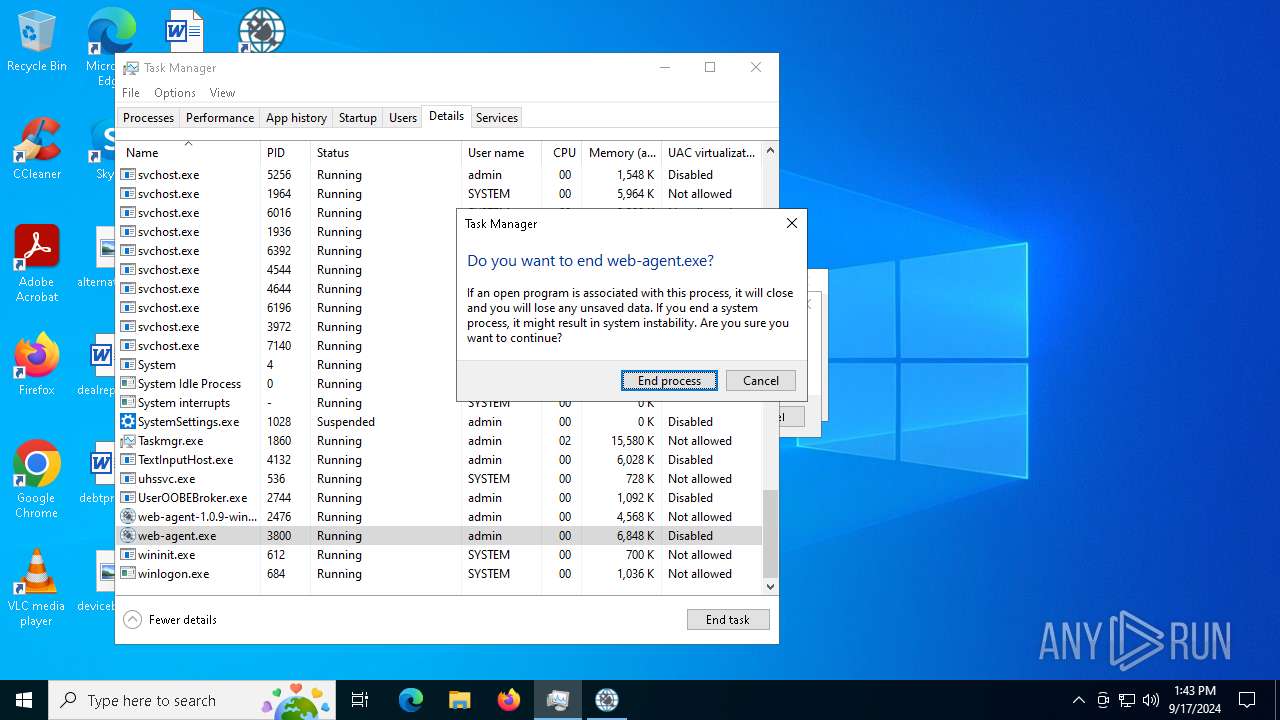This screenshot has height=720, width=1280.
Task: Open the File menu
Action: tap(131, 93)
